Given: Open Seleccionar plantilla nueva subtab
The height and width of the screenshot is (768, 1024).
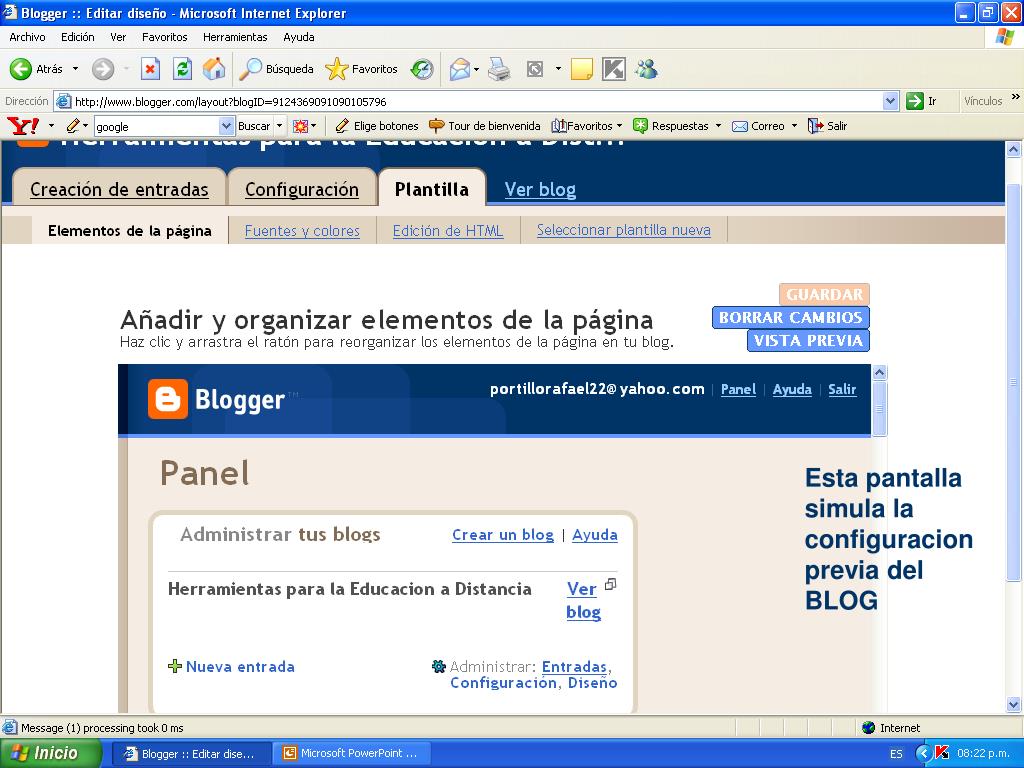Looking at the screenshot, I should (x=624, y=230).
